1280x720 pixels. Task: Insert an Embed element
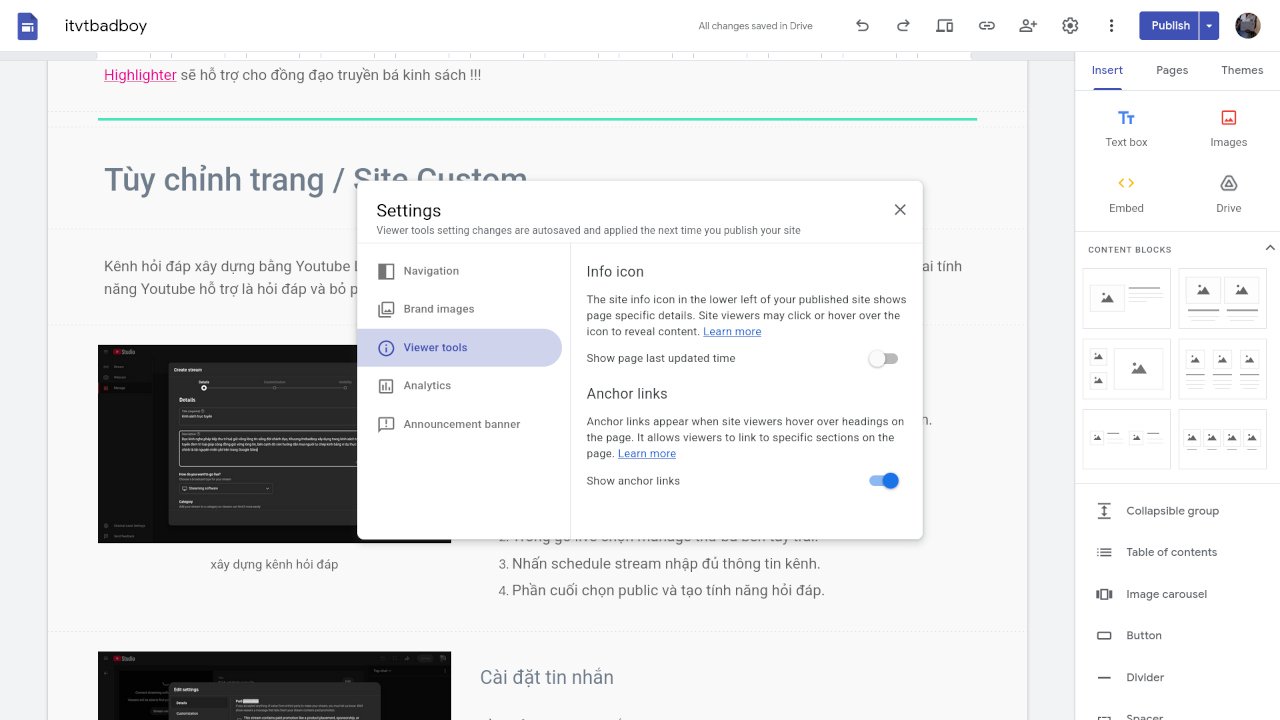click(x=1126, y=193)
